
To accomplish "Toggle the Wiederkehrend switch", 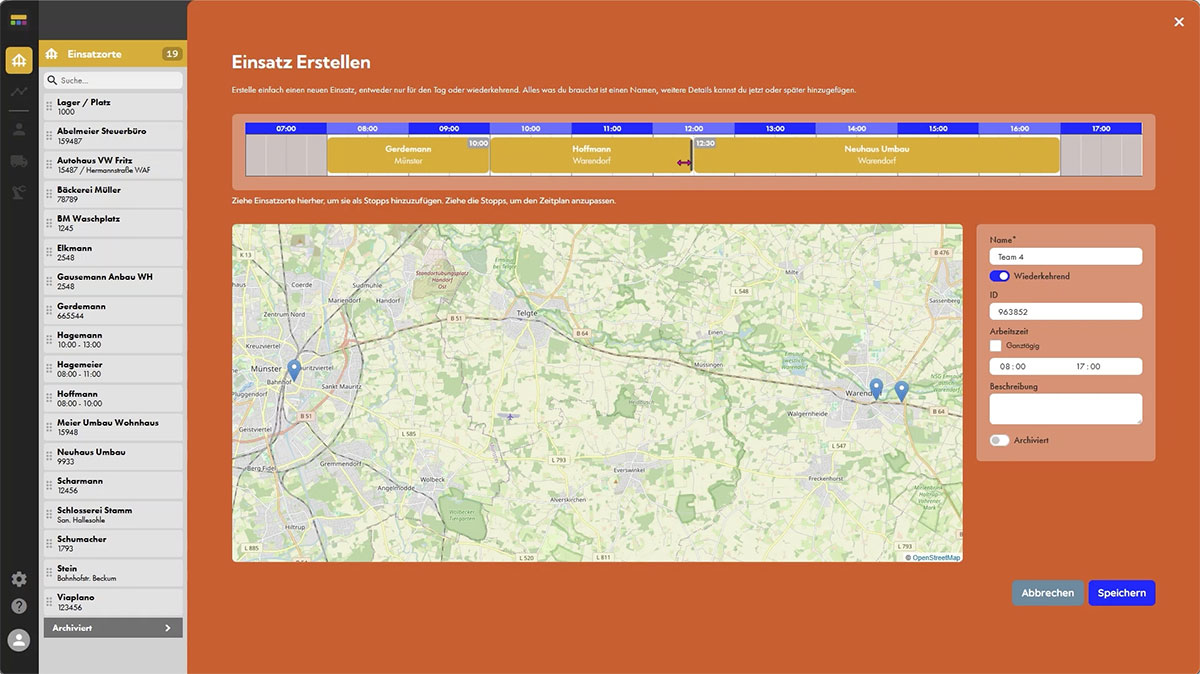I will [x=999, y=276].
